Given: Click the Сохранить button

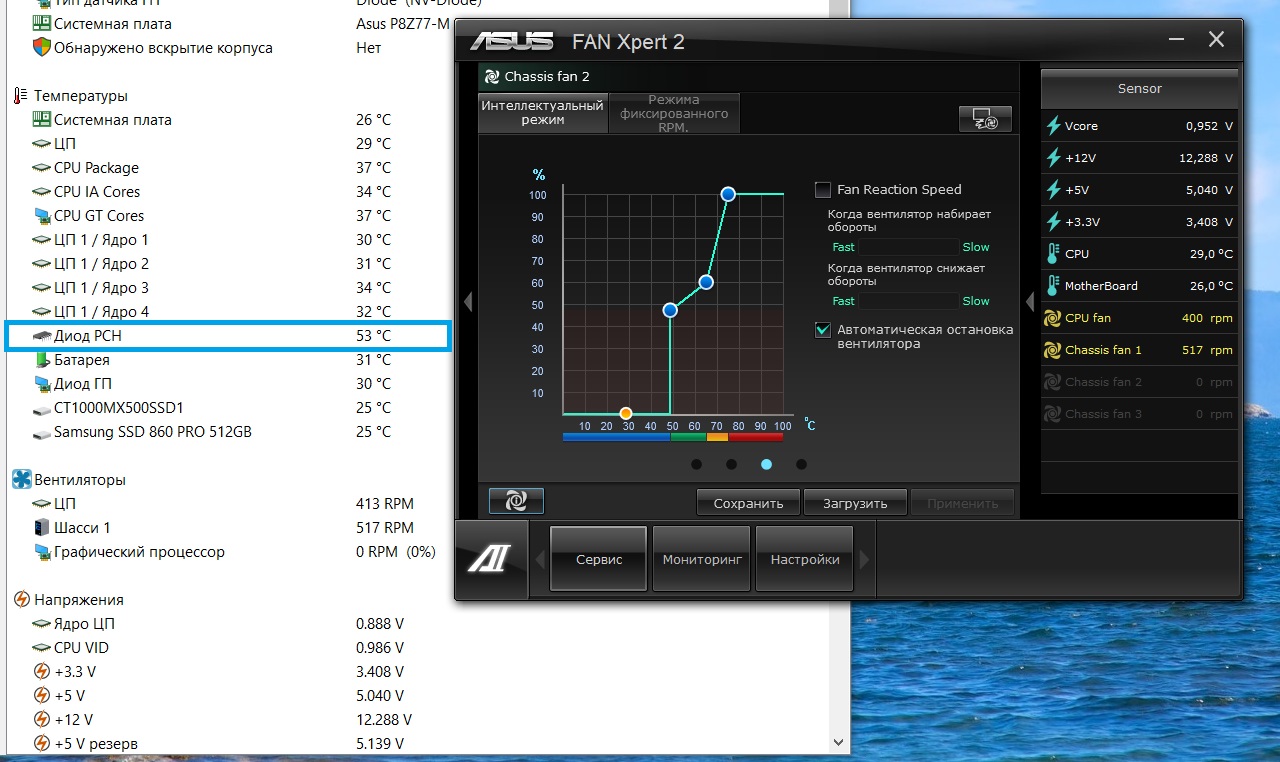Looking at the screenshot, I should (x=747, y=503).
